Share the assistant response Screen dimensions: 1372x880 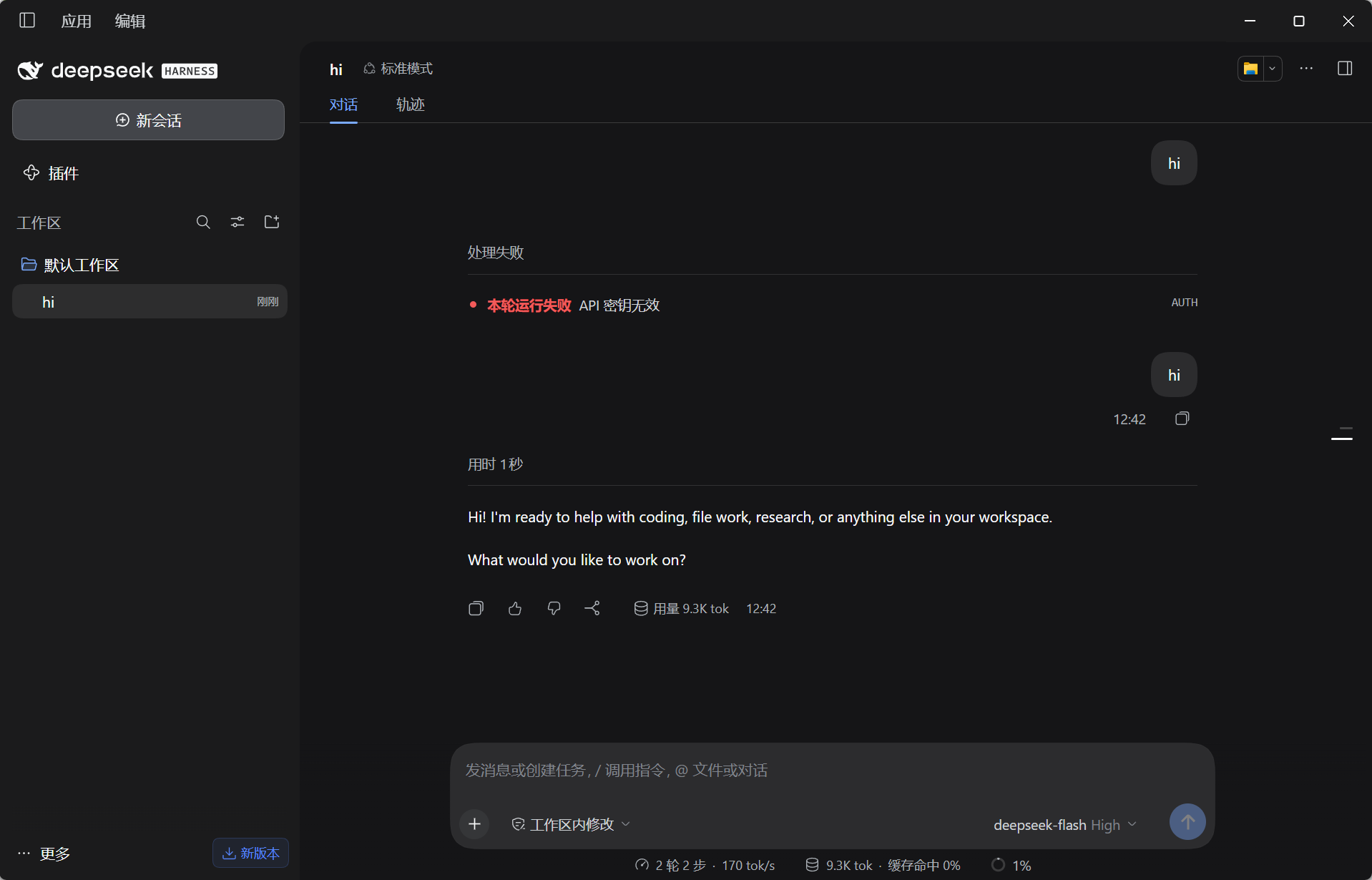tap(592, 608)
